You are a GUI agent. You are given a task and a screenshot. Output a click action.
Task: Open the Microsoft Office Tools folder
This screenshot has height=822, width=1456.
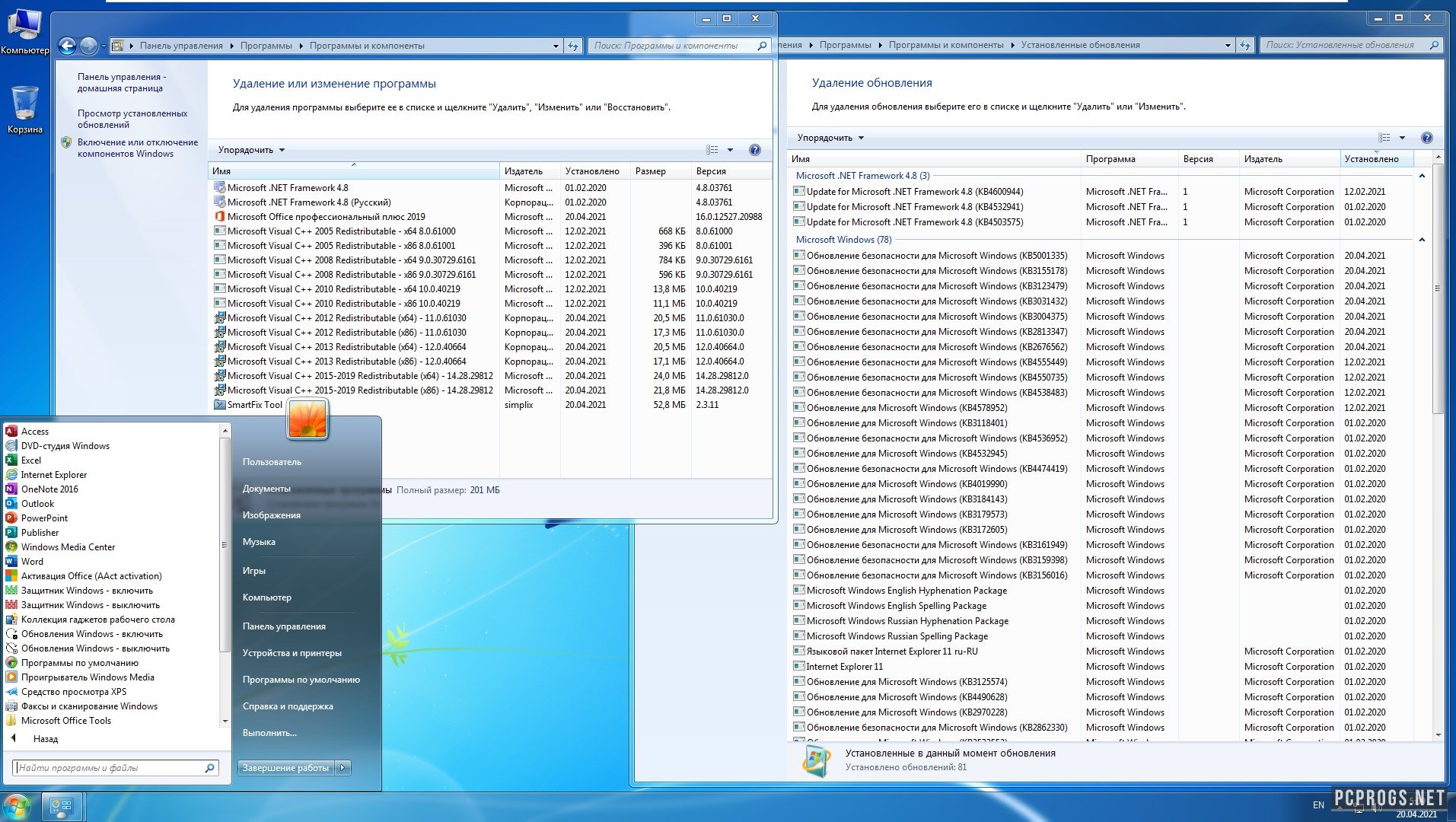[x=65, y=720]
